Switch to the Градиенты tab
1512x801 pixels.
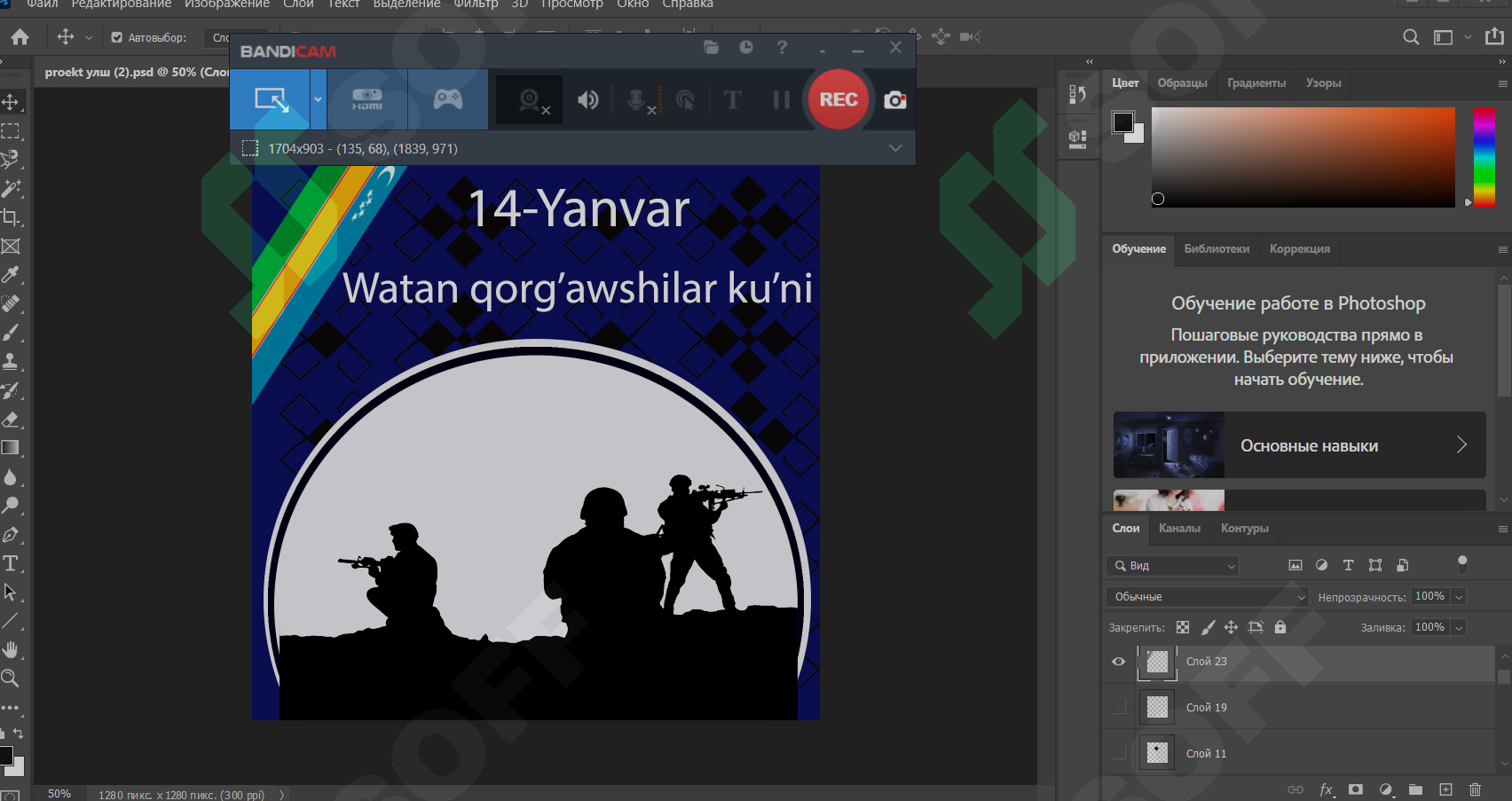[1256, 83]
